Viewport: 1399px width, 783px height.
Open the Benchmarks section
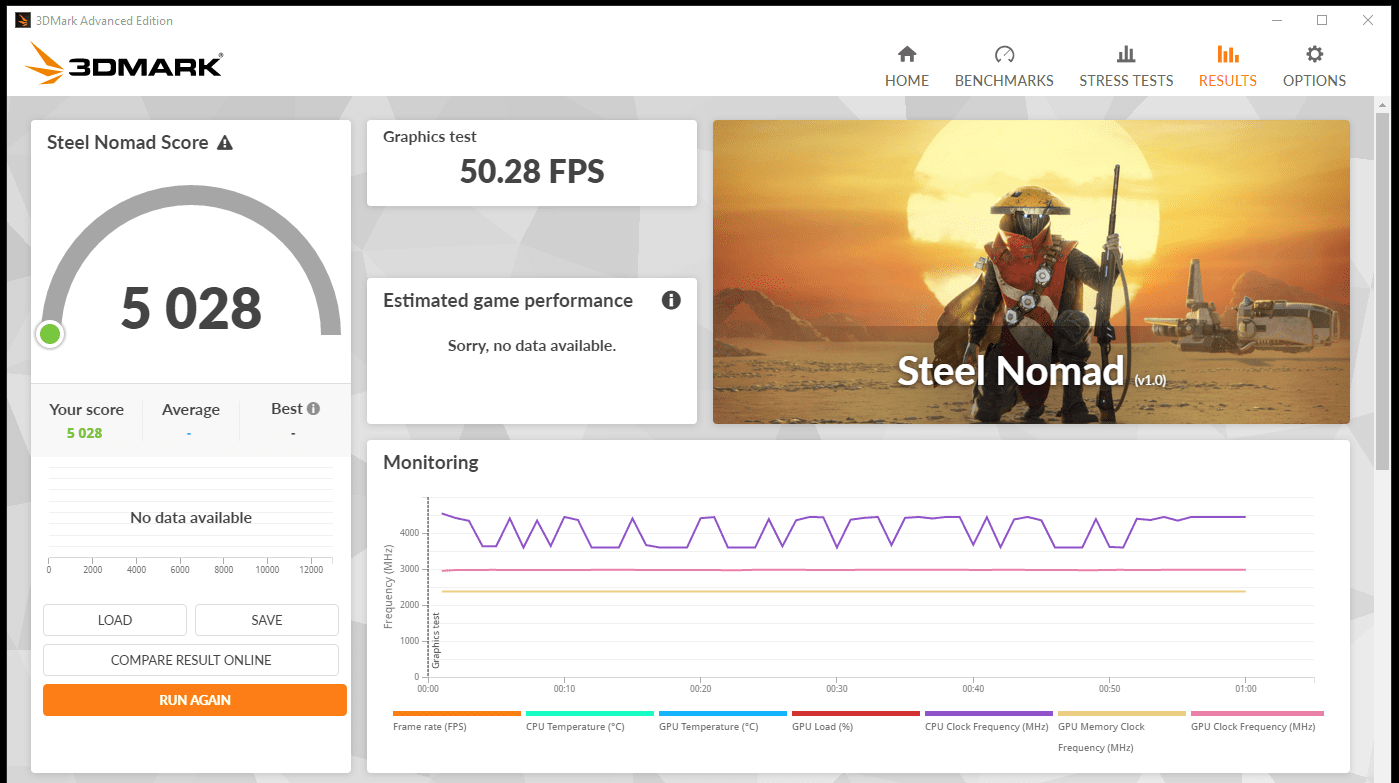pos(1004,67)
